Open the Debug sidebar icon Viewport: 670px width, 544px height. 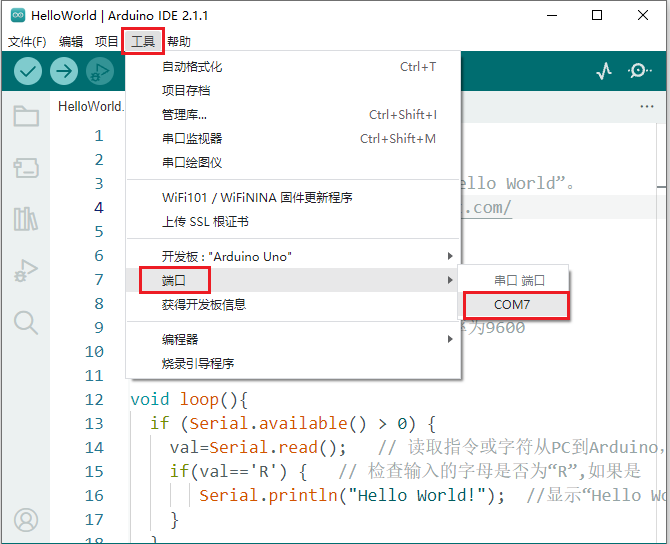tap(26, 271)
